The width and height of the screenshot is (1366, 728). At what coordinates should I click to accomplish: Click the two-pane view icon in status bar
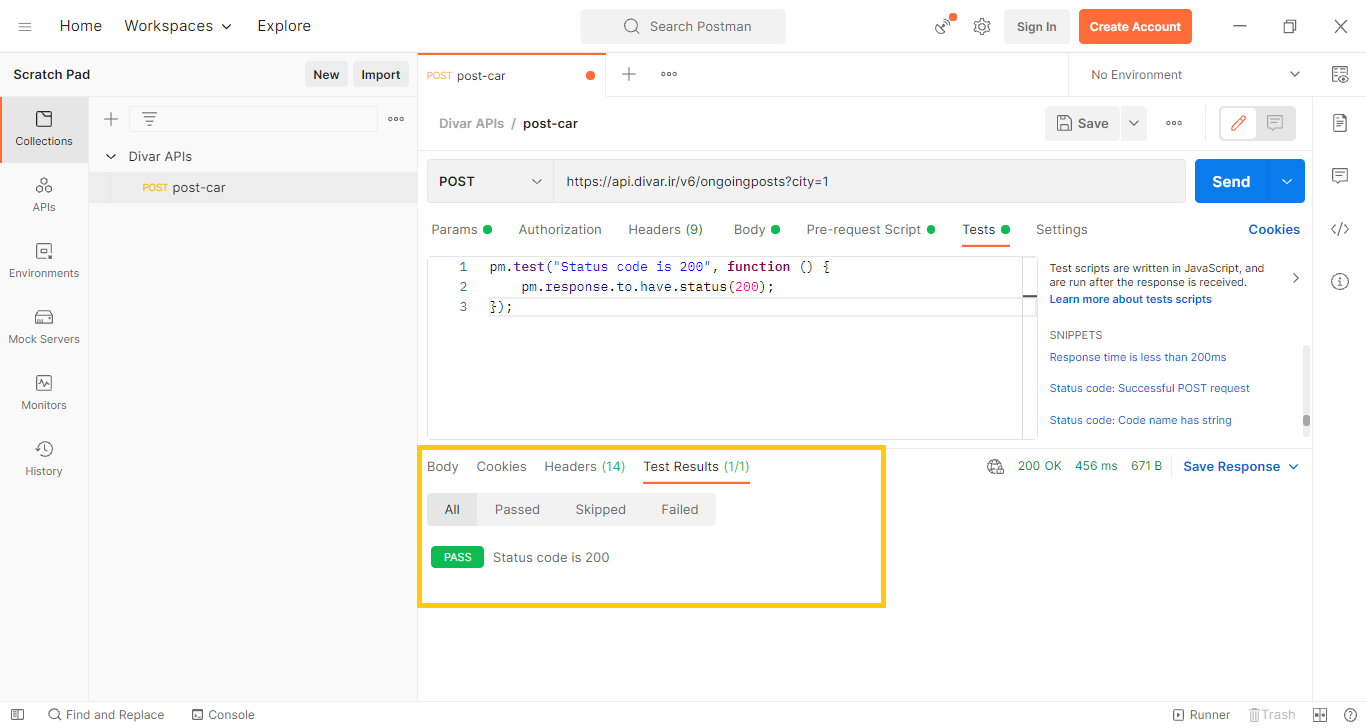click(x=1320, y=715)
